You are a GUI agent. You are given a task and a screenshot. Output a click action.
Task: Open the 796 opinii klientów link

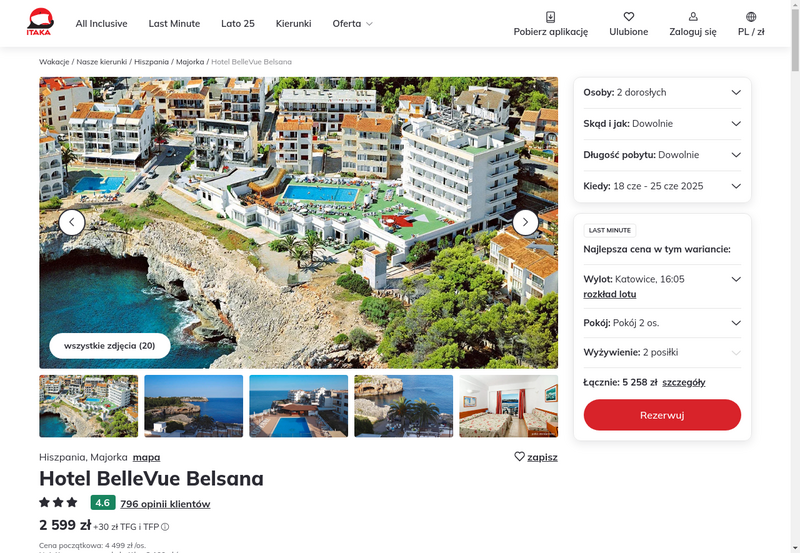coord(165,504)
